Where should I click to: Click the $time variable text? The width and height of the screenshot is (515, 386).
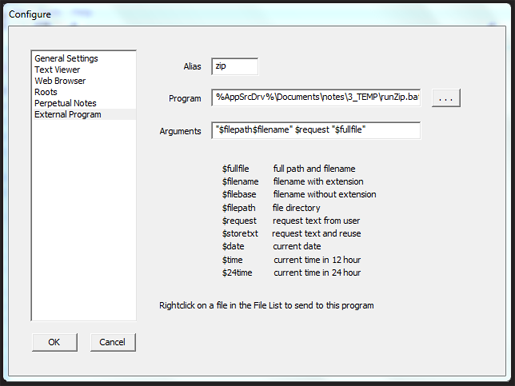(x=232, y=260)
